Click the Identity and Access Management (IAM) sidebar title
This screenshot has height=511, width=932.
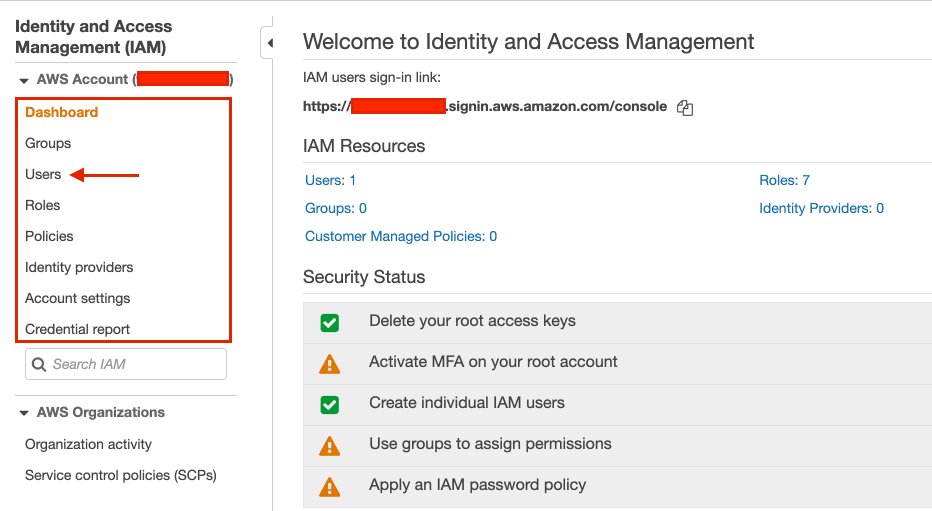[93, 37]
